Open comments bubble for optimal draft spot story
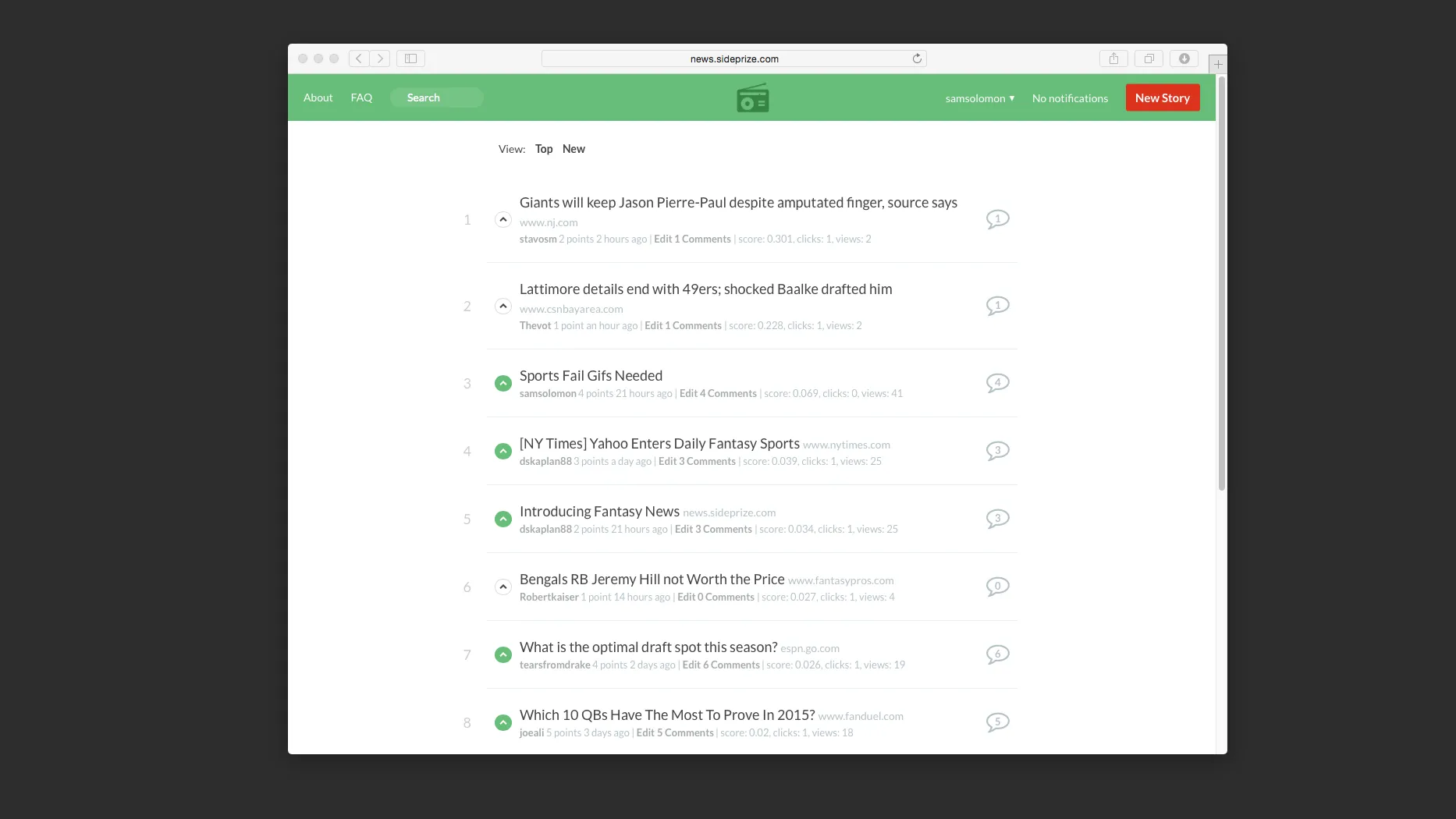 [x=997, y=654]
